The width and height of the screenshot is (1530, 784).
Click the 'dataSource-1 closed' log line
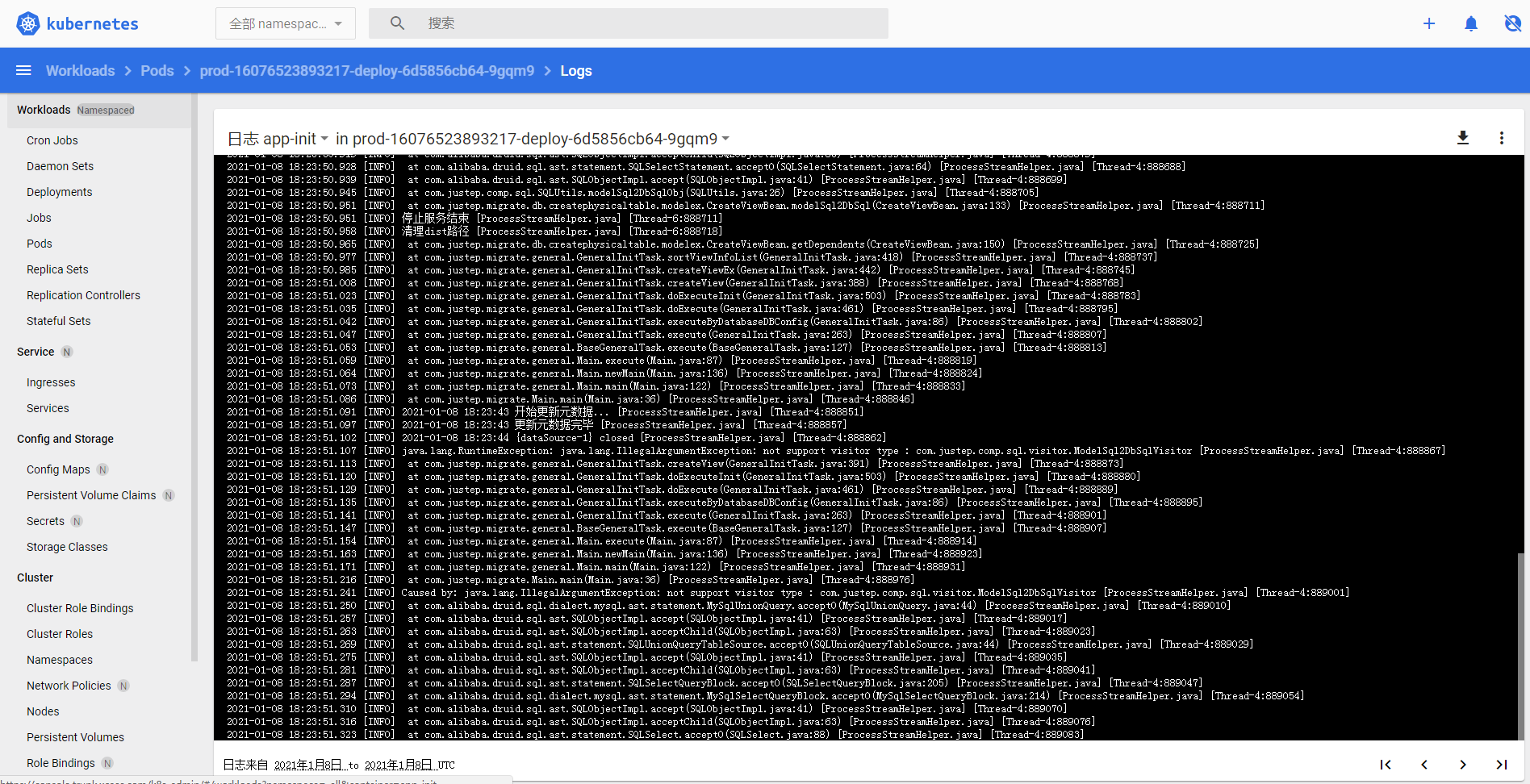[557, 438]
